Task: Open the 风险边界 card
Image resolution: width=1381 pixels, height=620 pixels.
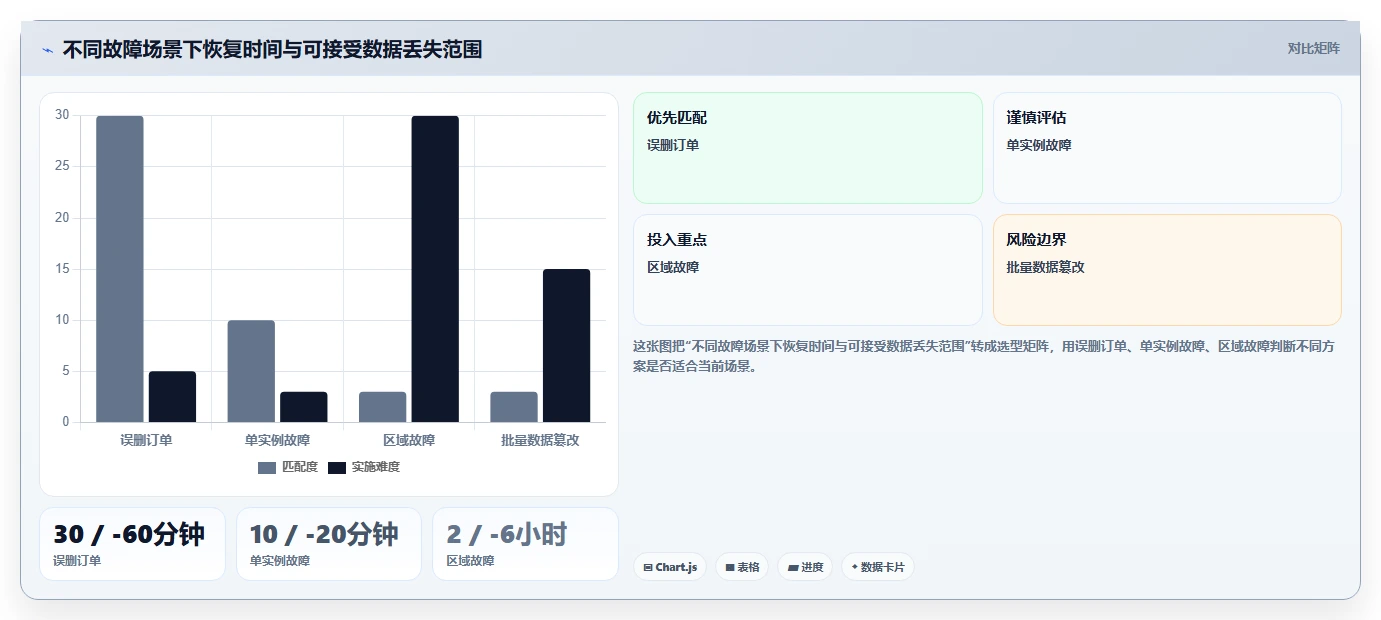Action: pos(1167,270)
